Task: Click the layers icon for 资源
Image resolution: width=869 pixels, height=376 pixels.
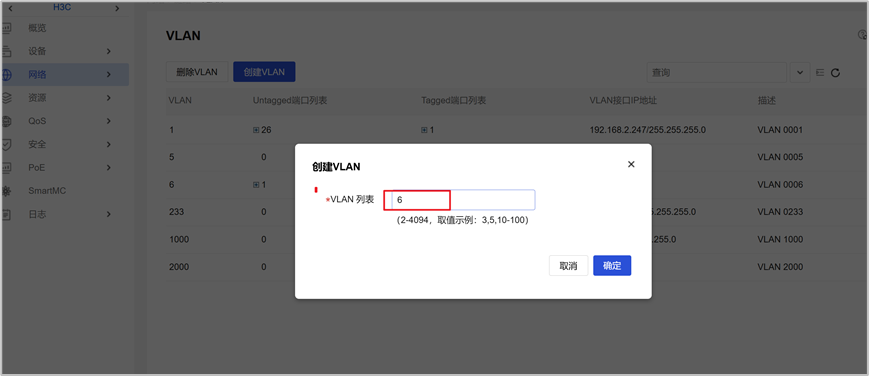Action: [x=7, y=98]
